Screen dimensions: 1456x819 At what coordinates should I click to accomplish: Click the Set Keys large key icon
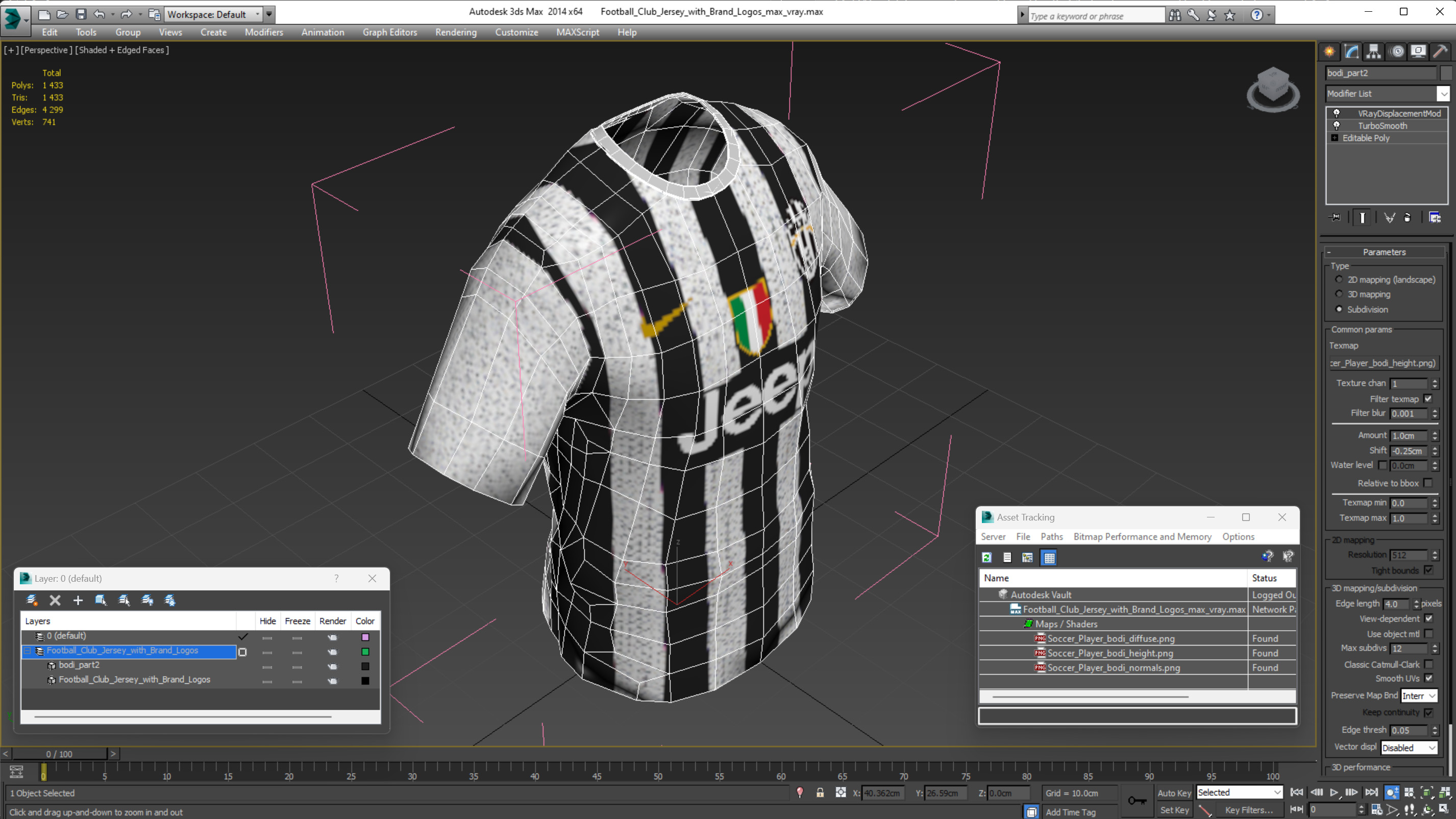point(1137,801)
